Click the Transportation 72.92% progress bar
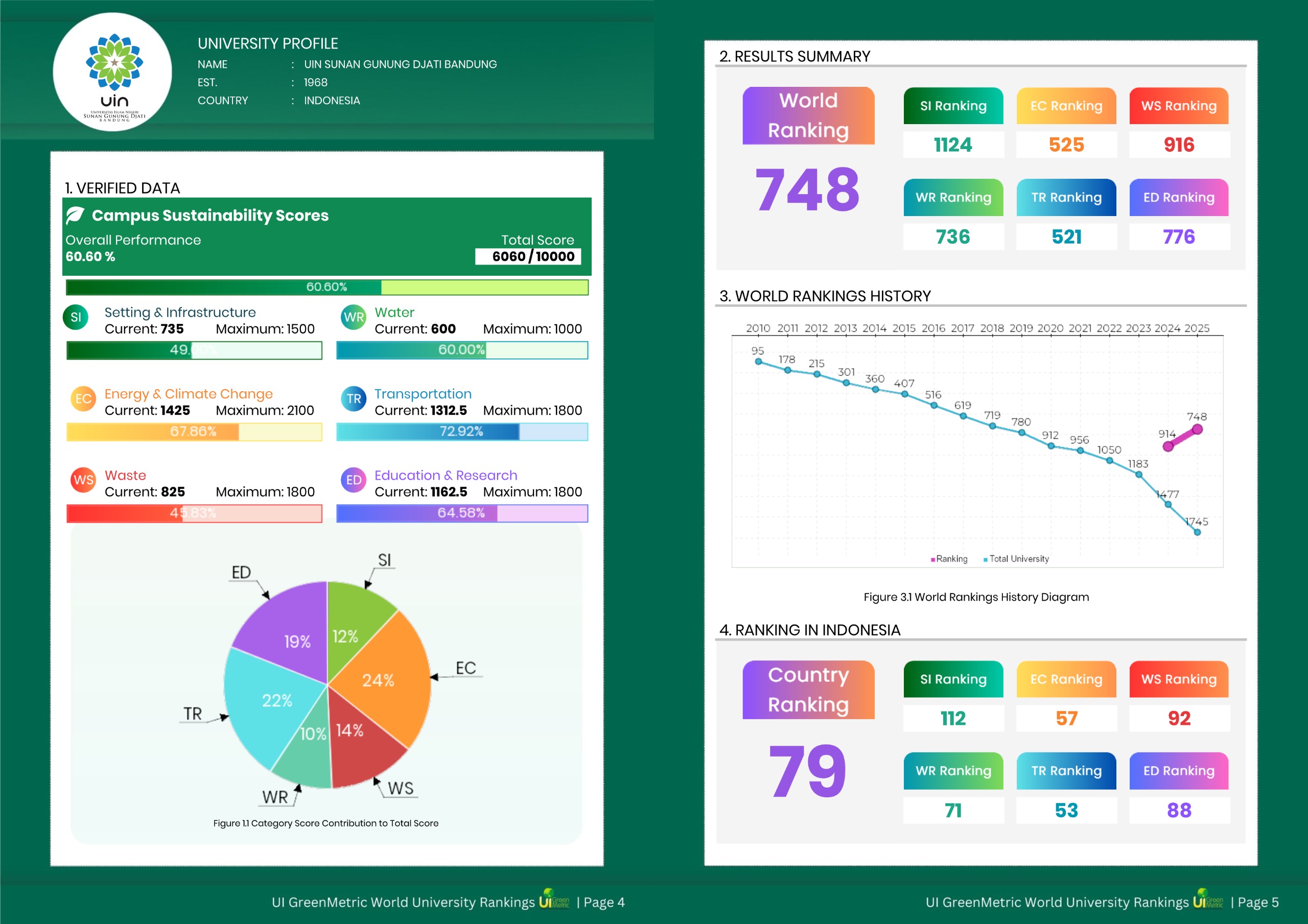The height and width of the screenshot is (924, 1308). (461, 432)
